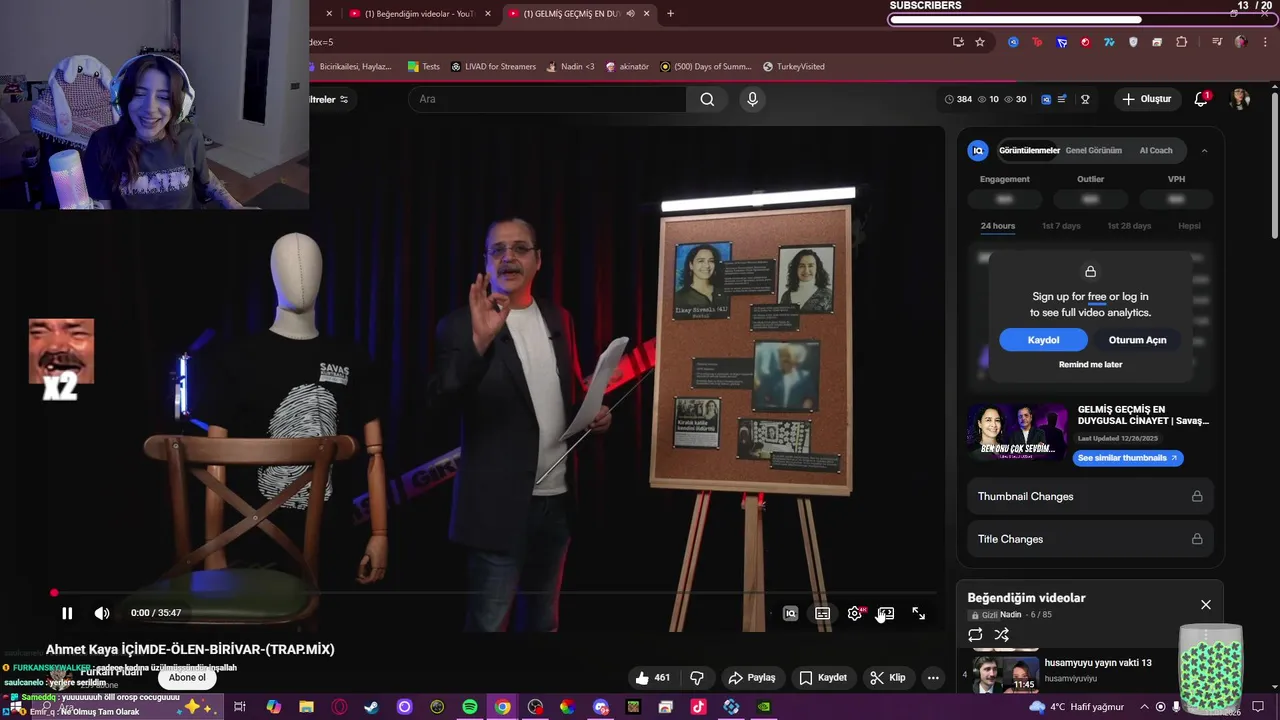Save the video with Kaydet

point(823,677)
